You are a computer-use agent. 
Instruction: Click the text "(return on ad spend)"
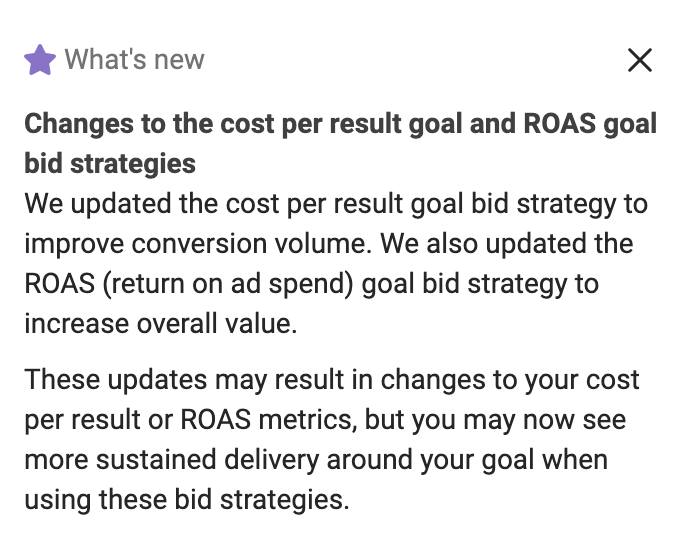[228, 284]
